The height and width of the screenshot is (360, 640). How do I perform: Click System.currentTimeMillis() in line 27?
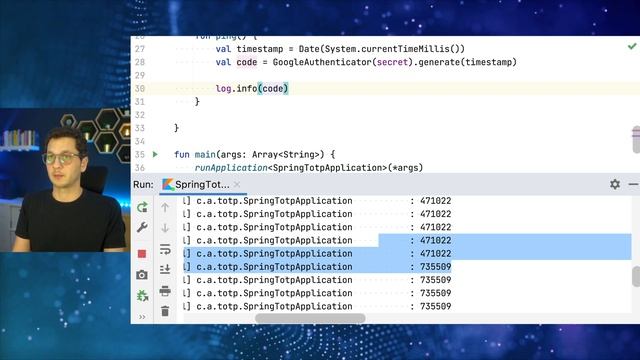coord(392,49)
